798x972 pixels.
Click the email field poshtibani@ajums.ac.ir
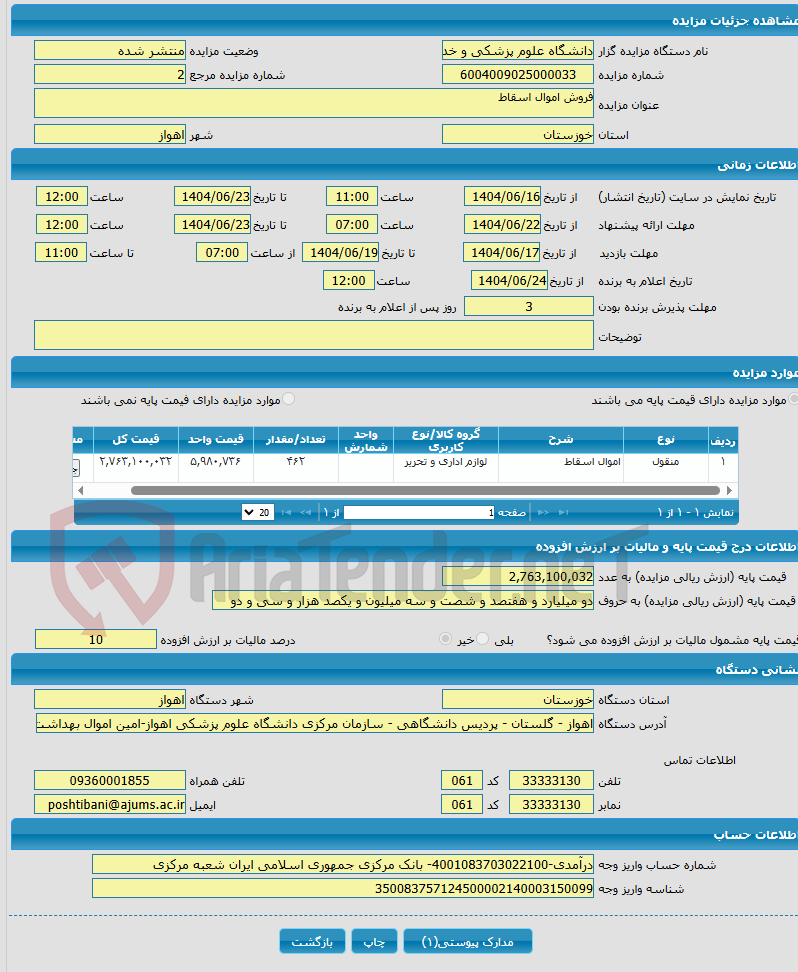110,805
